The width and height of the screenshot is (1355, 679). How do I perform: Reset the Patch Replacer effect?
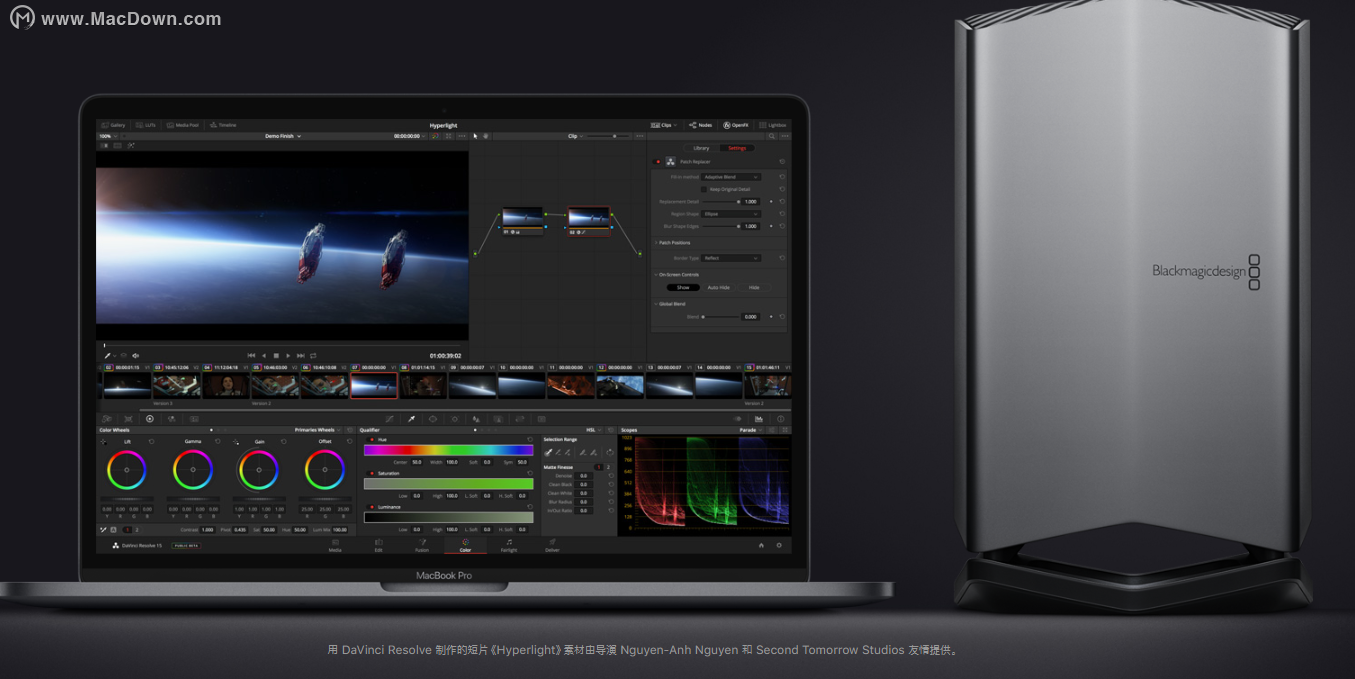(x=782, y=161)
